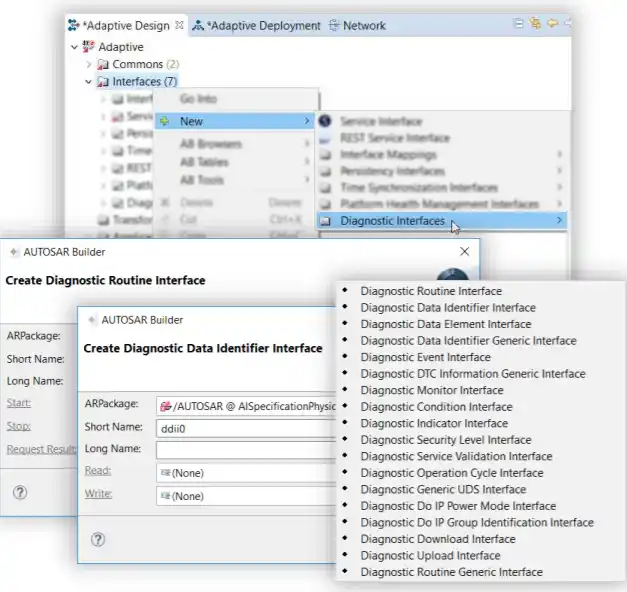Open the Adaptive Deployment tab
The image size is (627, 592).
[x=256, y=26]
